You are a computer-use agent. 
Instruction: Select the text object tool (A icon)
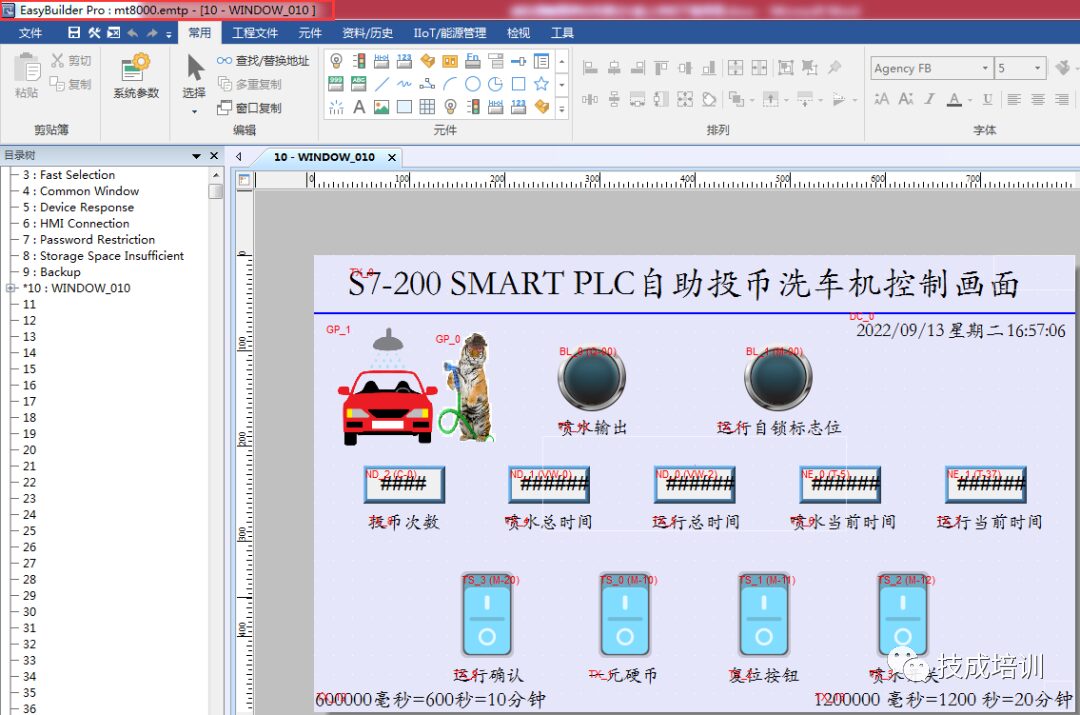point(359,107)
